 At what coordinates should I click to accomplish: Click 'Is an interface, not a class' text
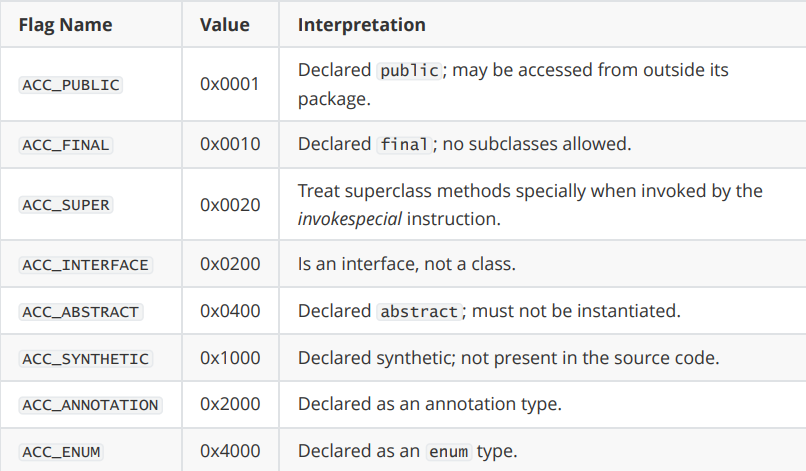(x=406, y=264)
